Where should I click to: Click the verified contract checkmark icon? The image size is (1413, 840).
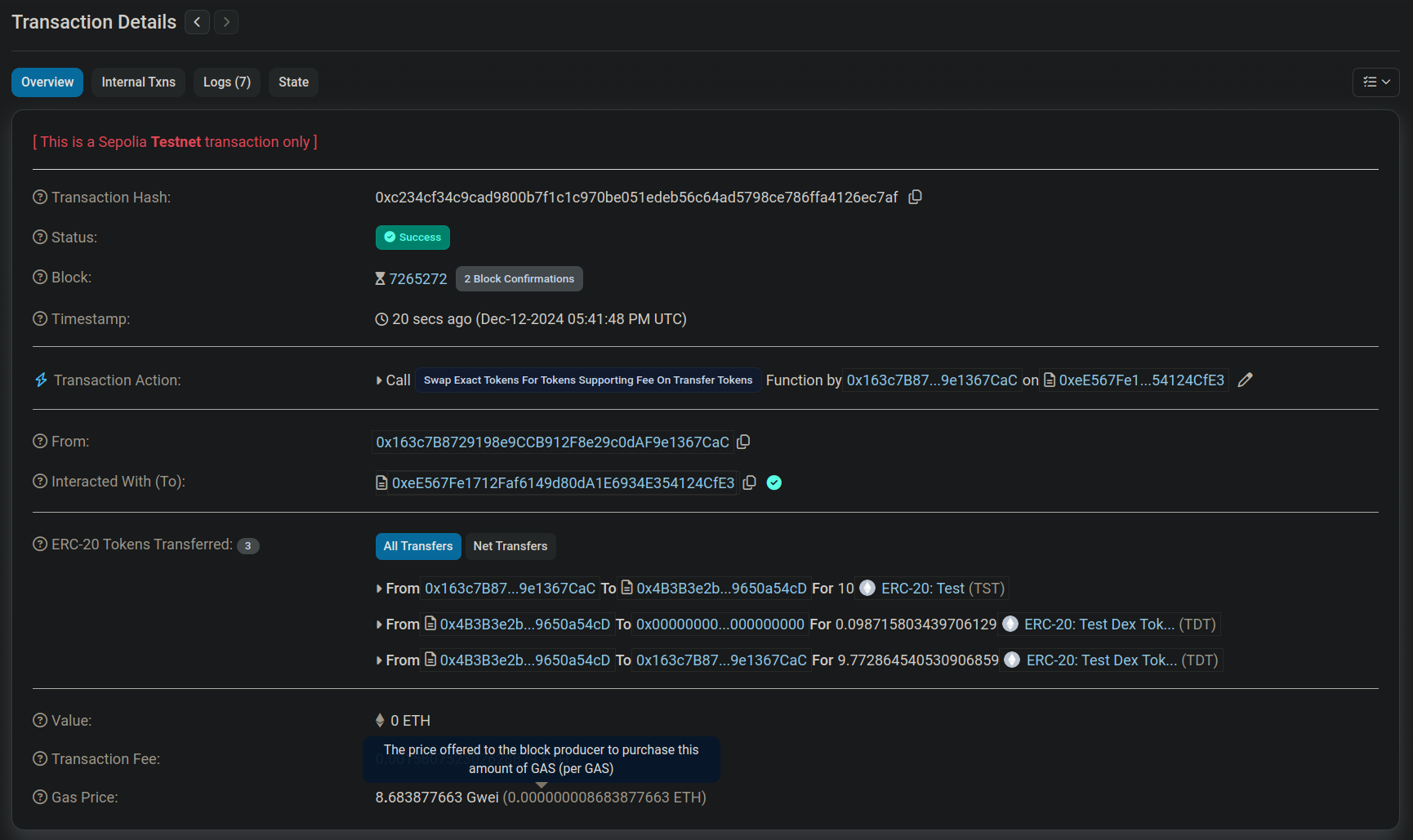(x=774, y=482)
